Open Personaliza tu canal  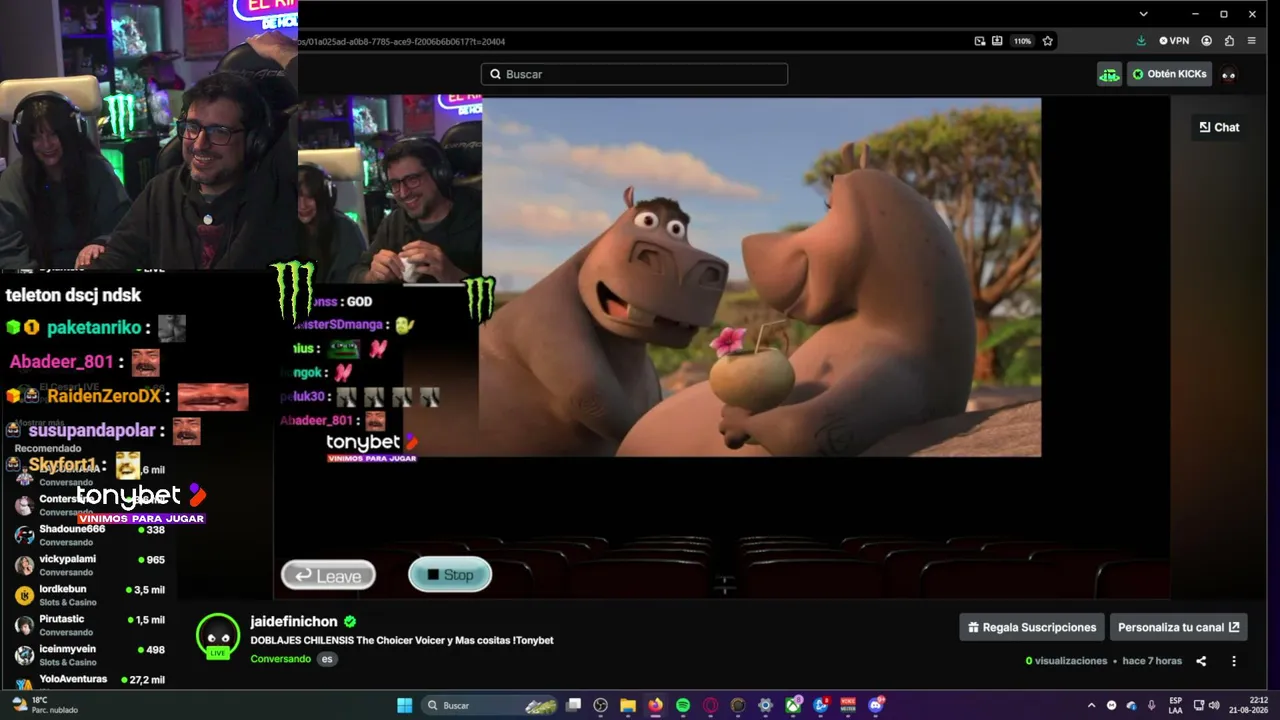pos(1178,627)
